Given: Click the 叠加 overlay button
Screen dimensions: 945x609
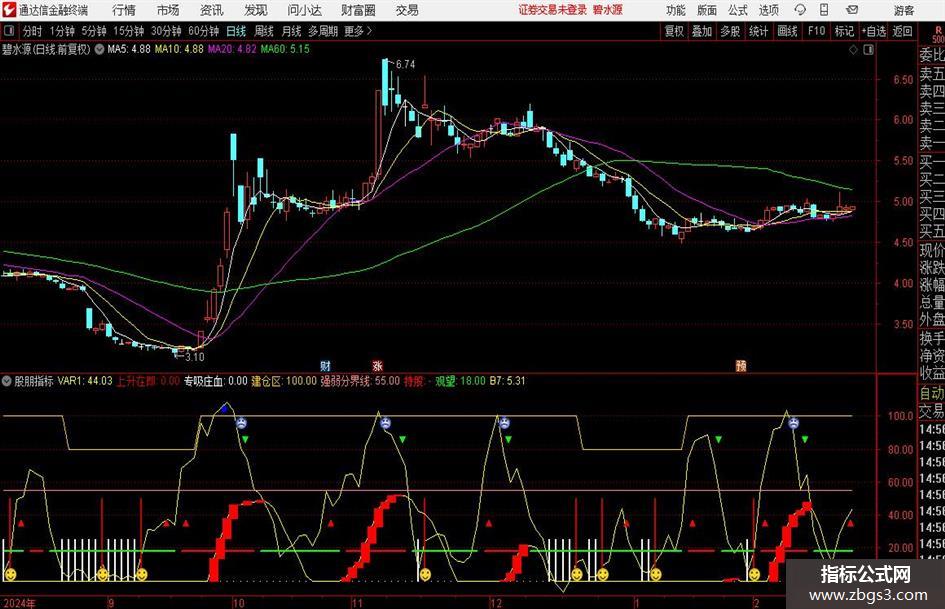Looking at the screenshot, I should (x=702, y=31).
